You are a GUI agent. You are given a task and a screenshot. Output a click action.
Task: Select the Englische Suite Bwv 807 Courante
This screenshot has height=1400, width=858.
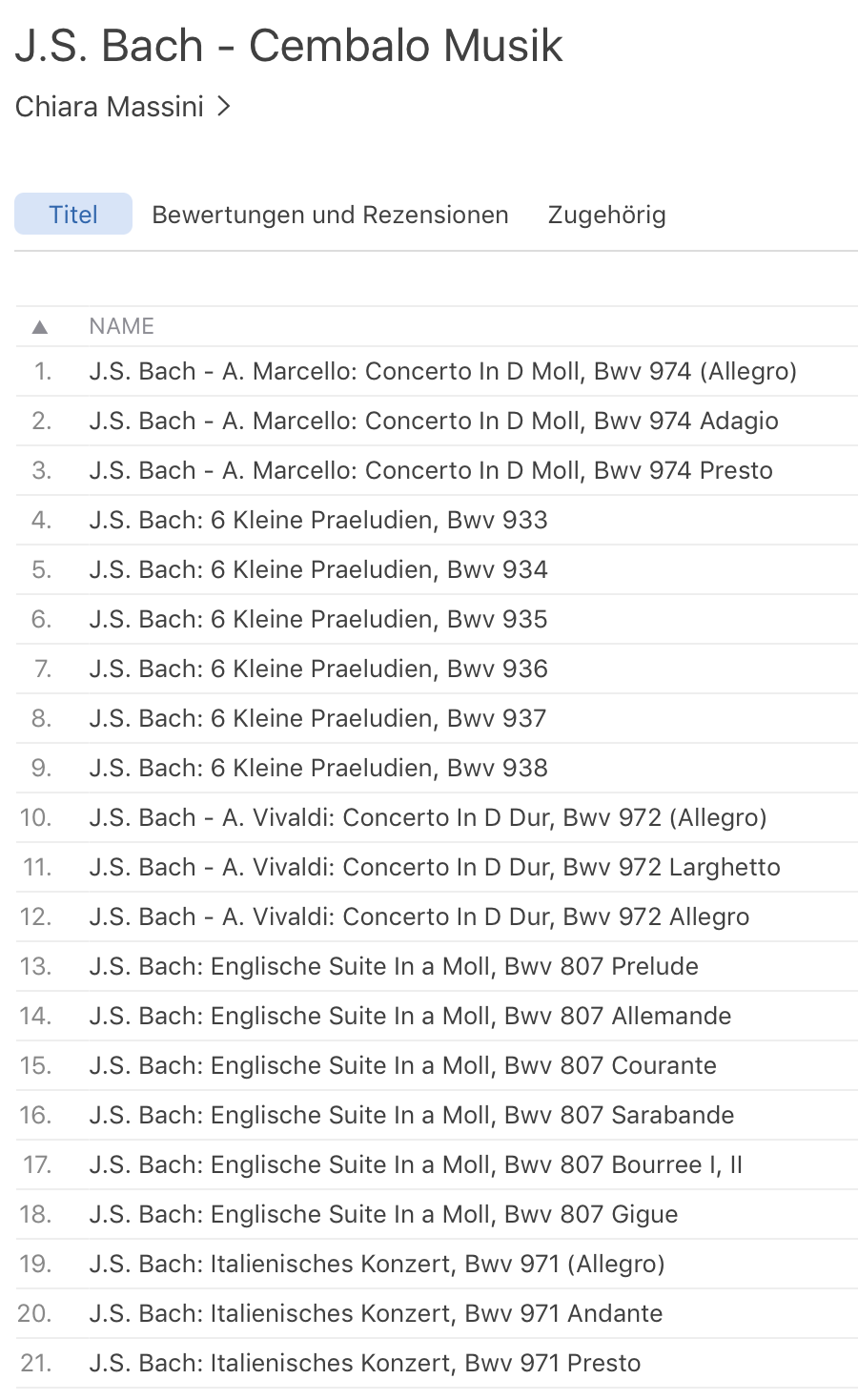click(402, 1065)
